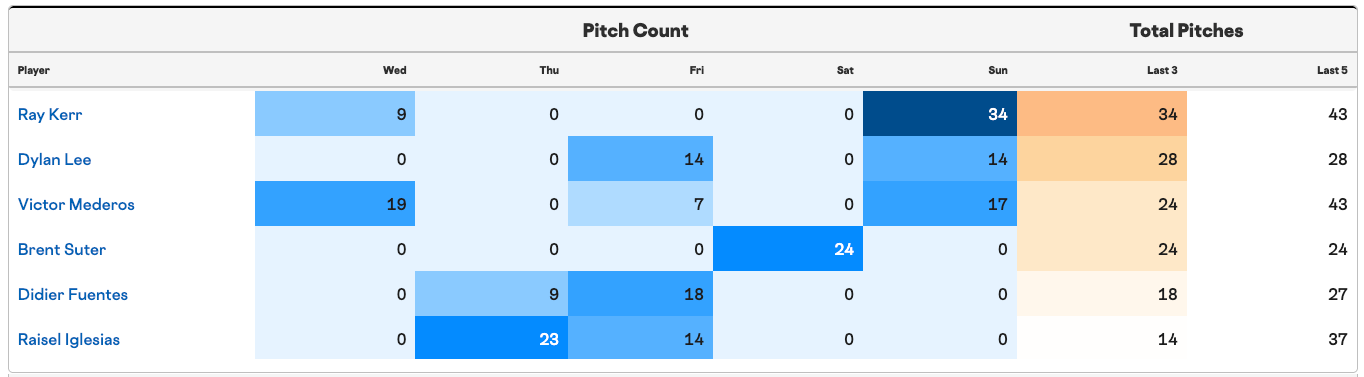Click Ray Kerr's orange Last 3 cell
This screenshot has height=377, width=1364.
tap(1102, 114)
